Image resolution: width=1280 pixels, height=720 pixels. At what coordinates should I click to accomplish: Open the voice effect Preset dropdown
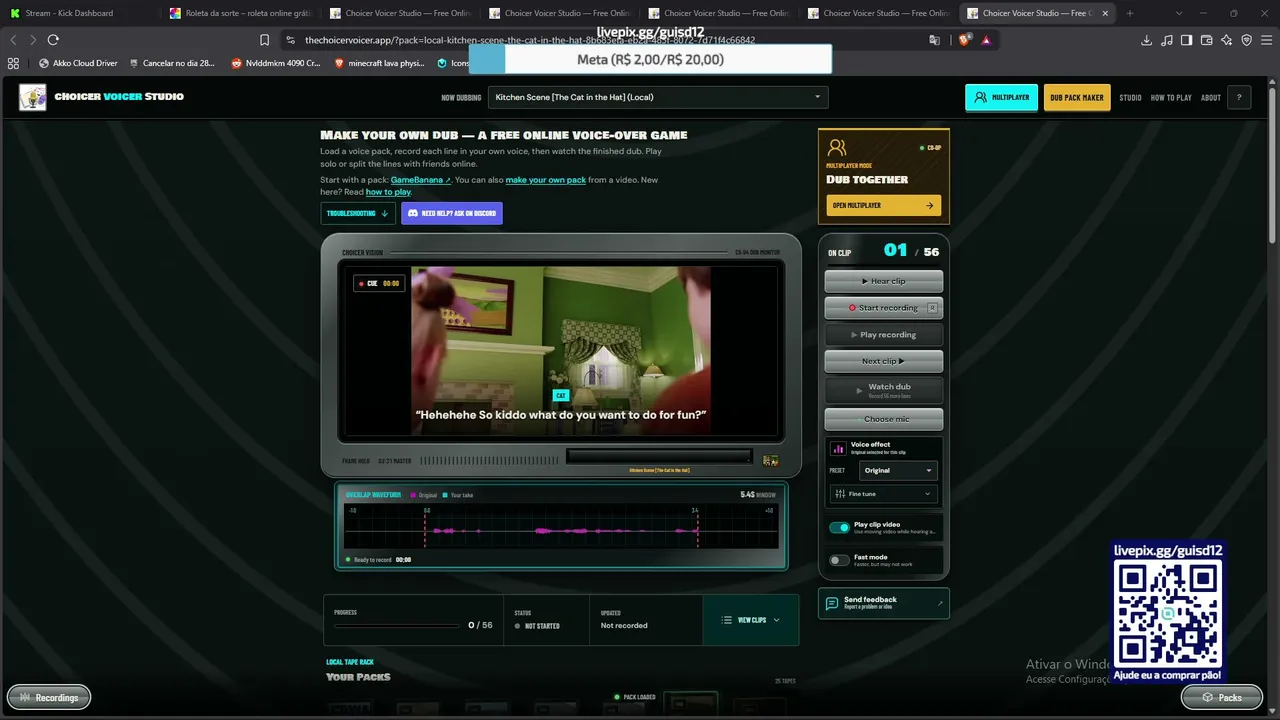(898, 470)
